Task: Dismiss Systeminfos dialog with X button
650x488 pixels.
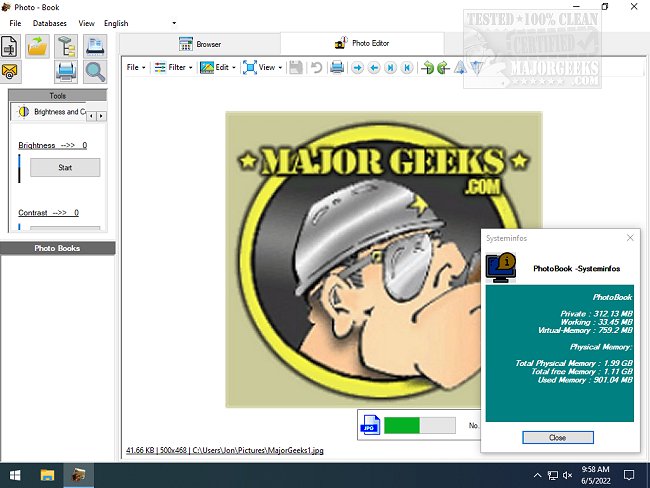Action: coord(630,238)
